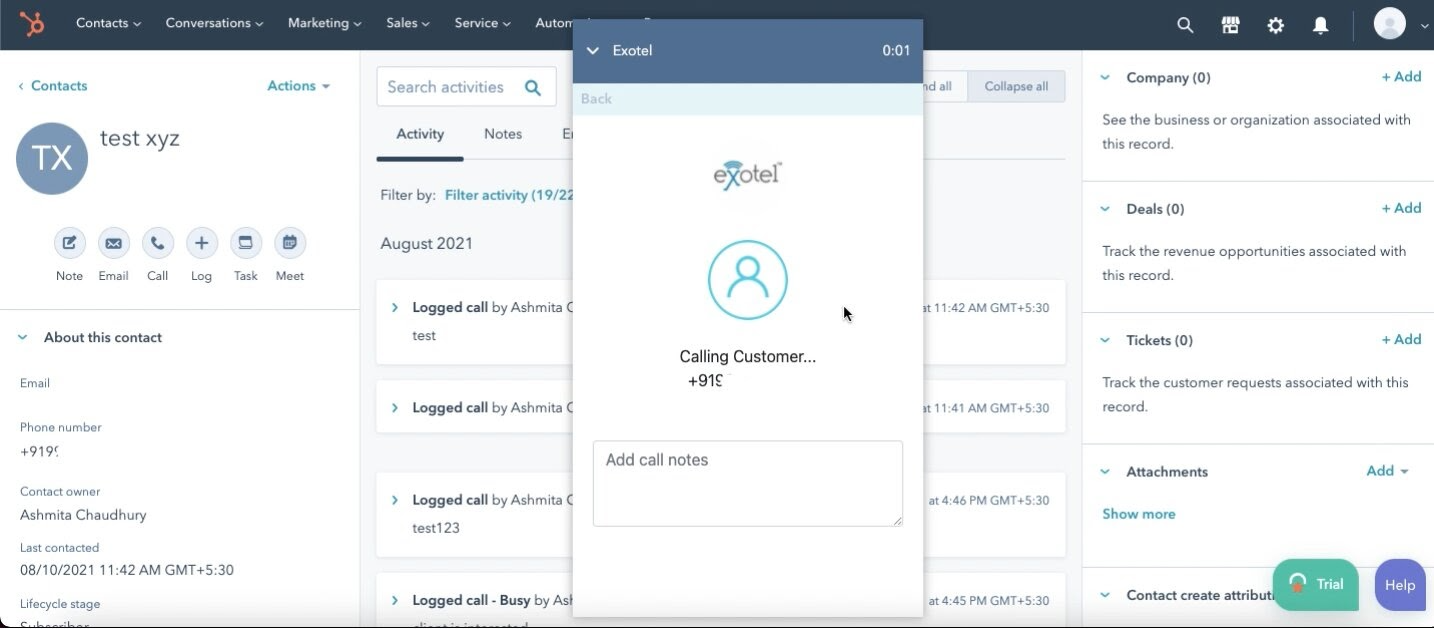Click the search icon in Search activities
This screenshot has height=629, width=1434.
[x=533, y=87]
